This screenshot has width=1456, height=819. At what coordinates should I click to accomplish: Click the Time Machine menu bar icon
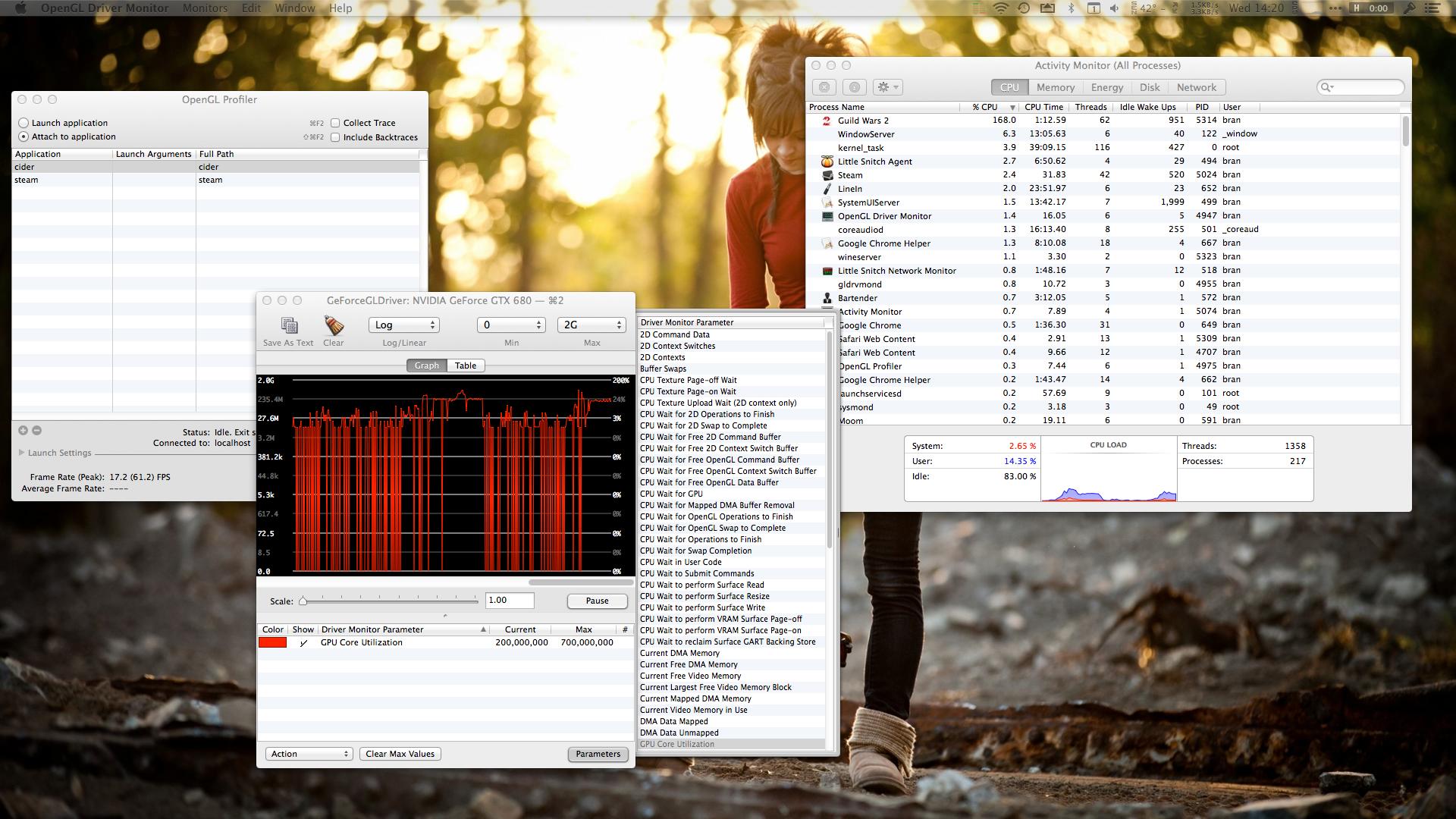tap(1024, 8)
